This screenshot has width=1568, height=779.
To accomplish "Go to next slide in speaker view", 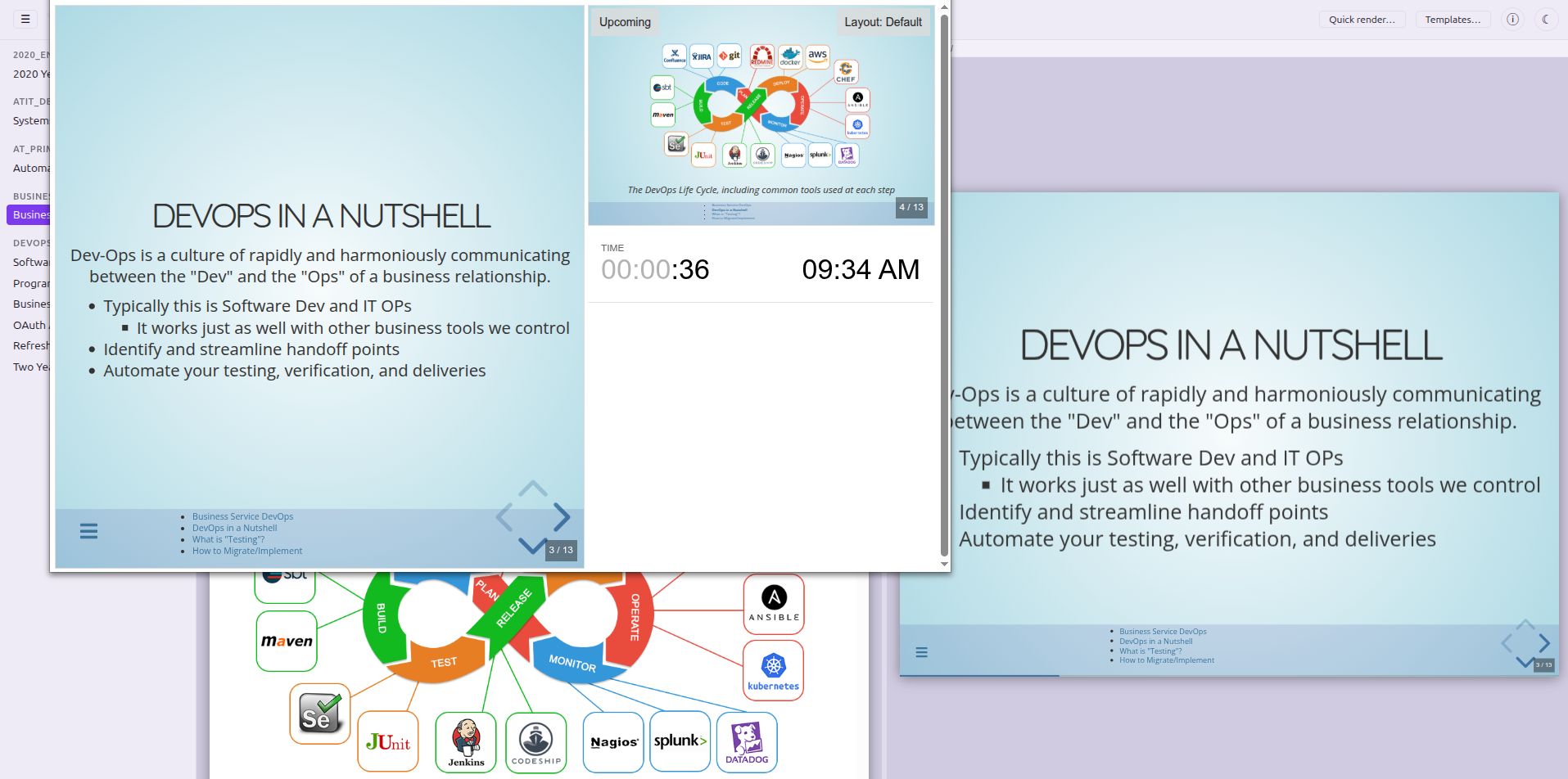I will click(x=562, y=517).
